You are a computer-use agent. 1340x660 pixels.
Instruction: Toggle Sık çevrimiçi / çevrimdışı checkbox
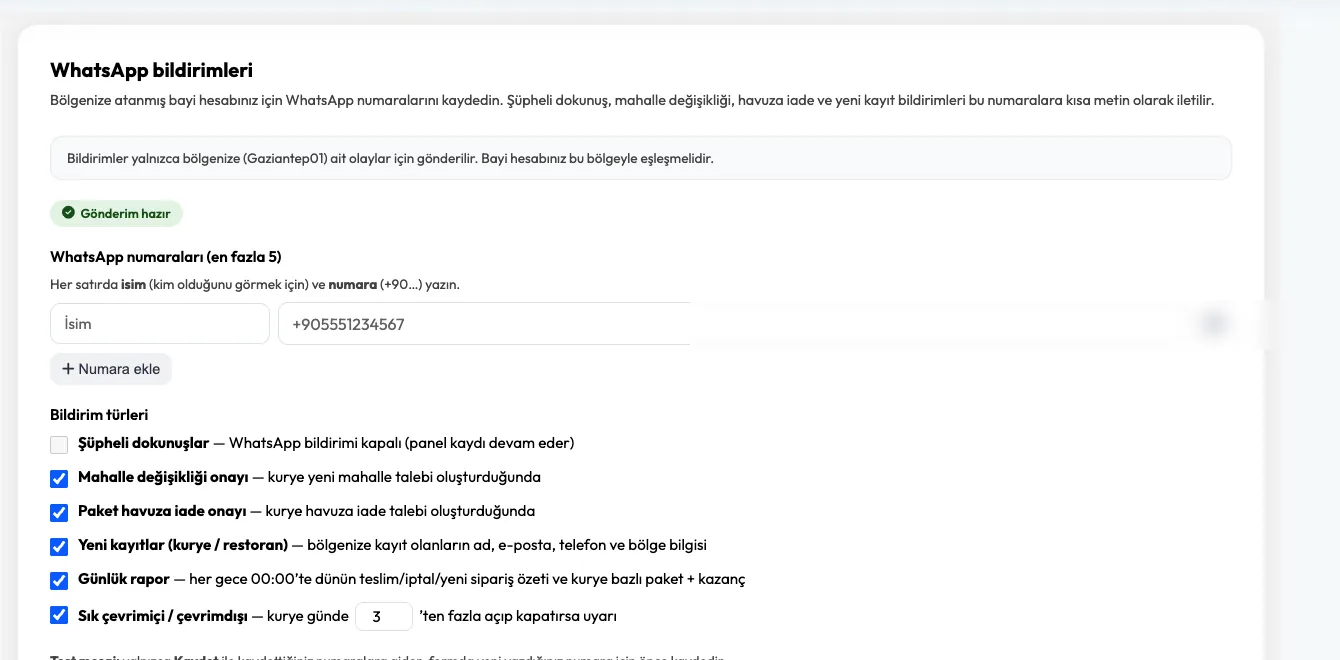click(59, 615)
